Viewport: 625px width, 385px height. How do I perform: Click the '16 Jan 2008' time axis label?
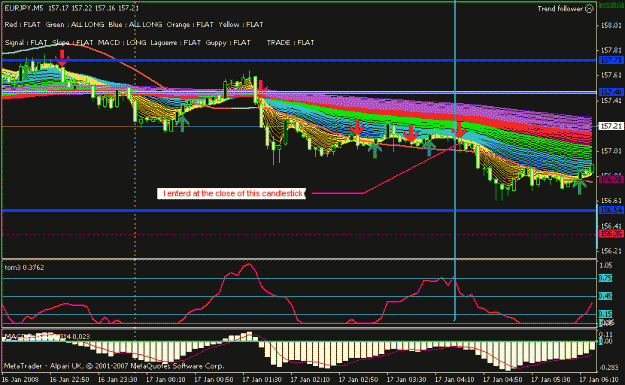click(20, 379)
